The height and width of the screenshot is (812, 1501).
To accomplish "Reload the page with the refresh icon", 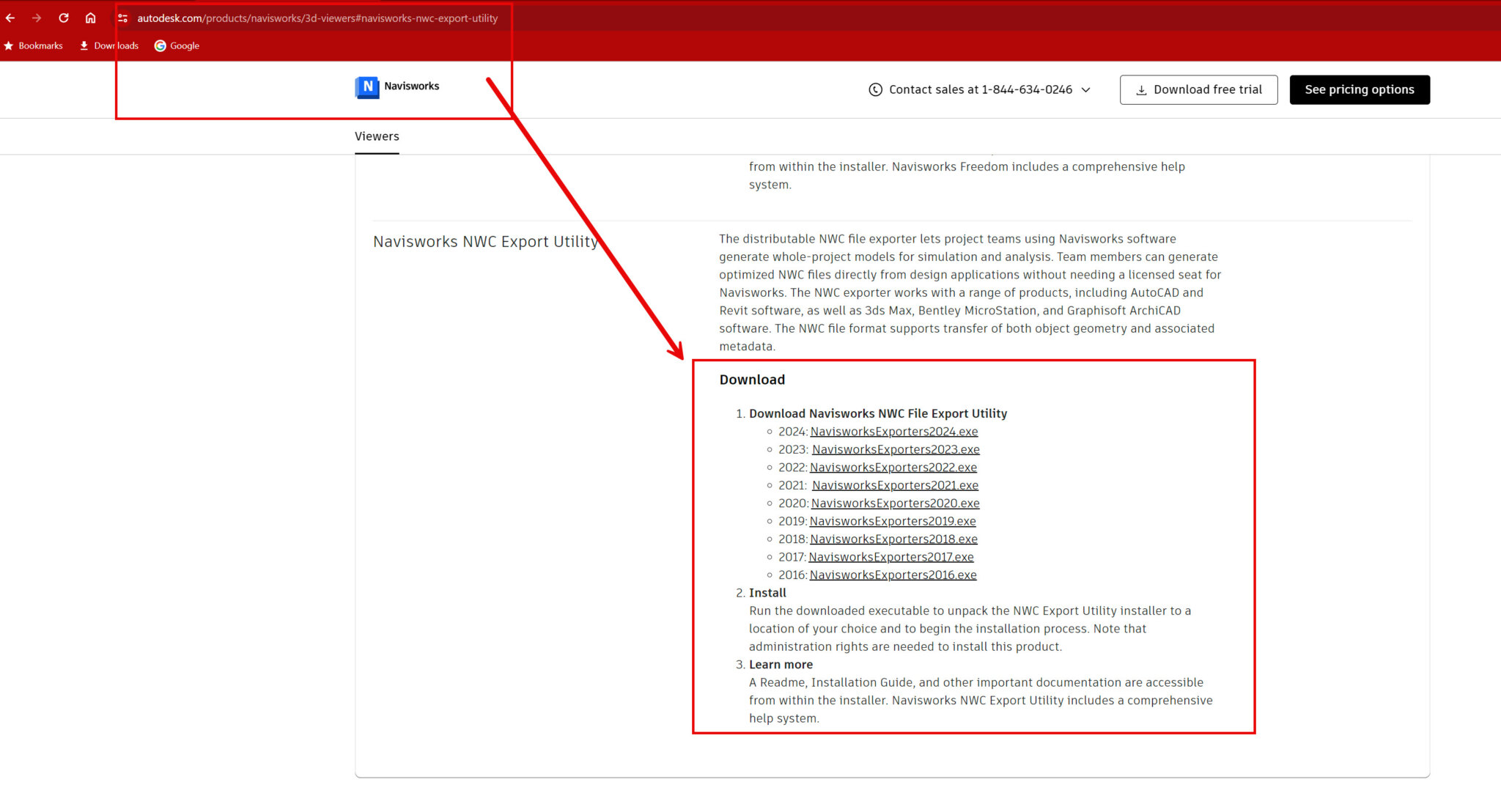I will [64, 18].
